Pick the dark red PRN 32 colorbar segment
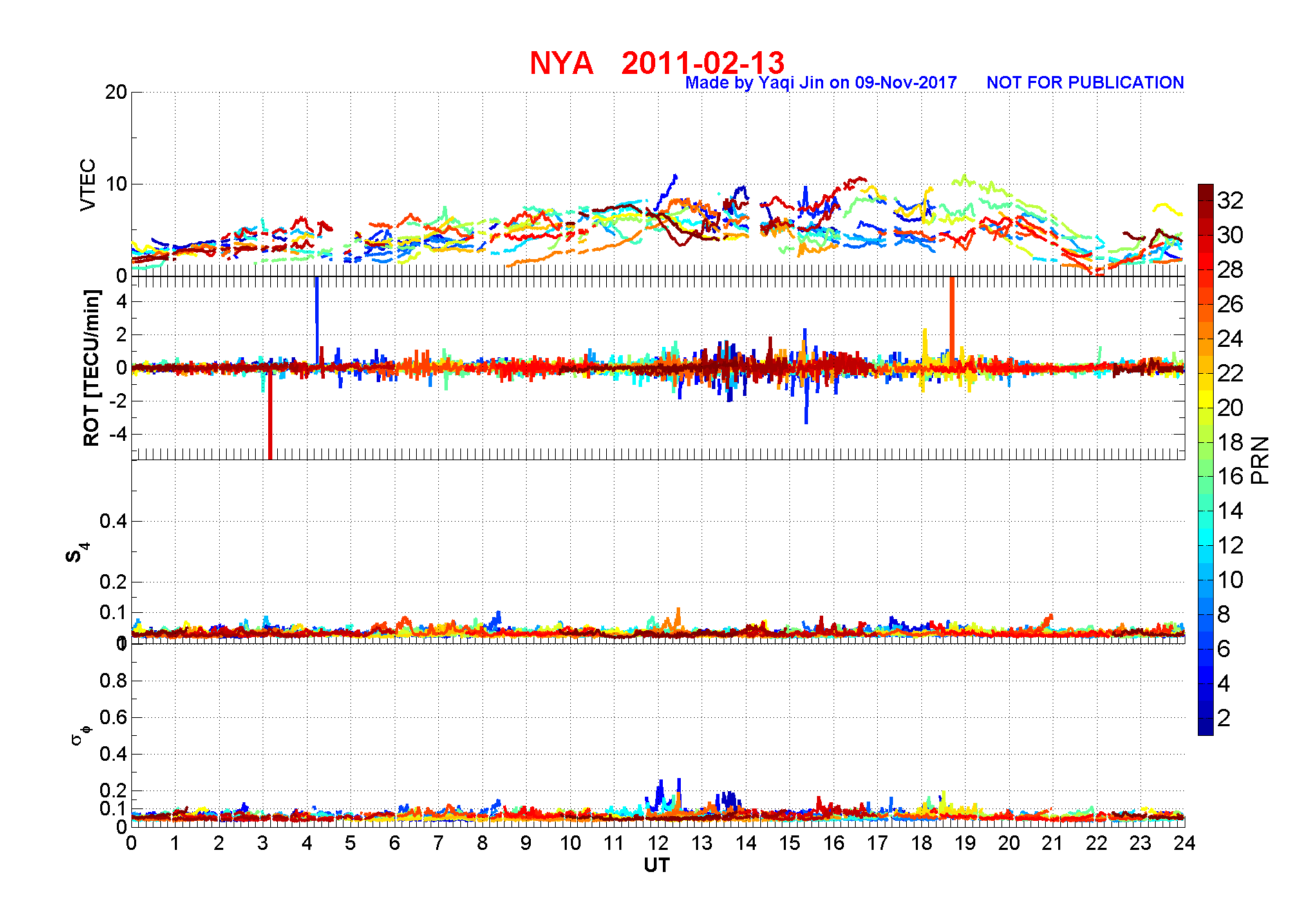This screenshot has width=1316, height=919. tap(1205, 192)
